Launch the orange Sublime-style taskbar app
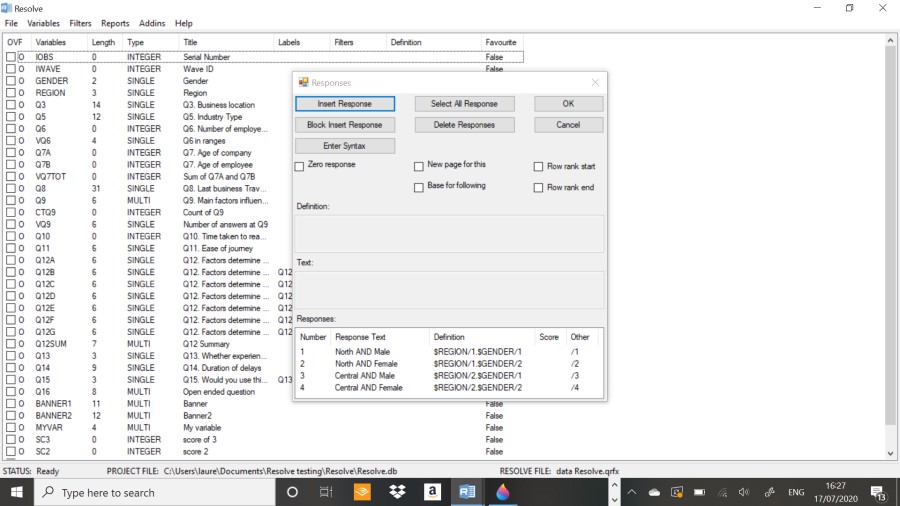 (x=362, y=492)
